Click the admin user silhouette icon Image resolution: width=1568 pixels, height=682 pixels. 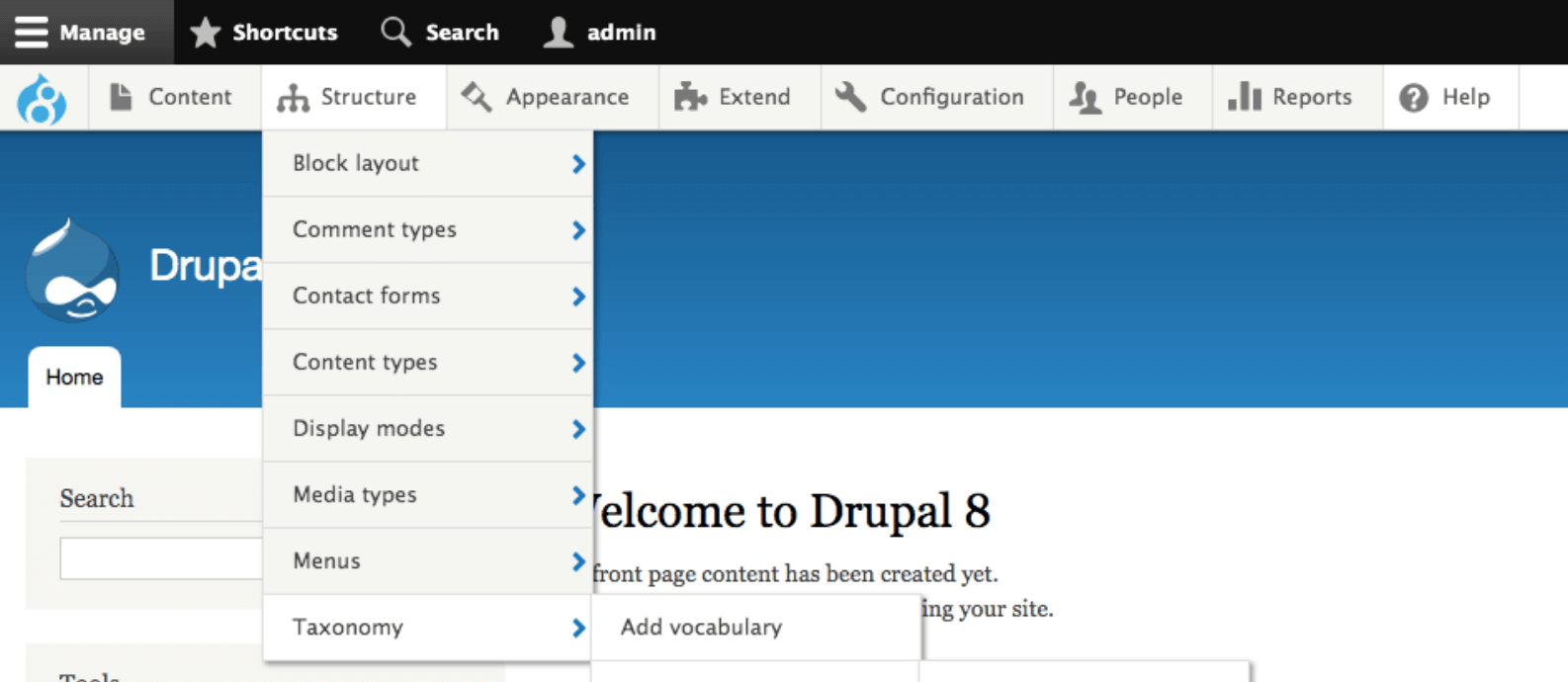(x=559, y=32)
